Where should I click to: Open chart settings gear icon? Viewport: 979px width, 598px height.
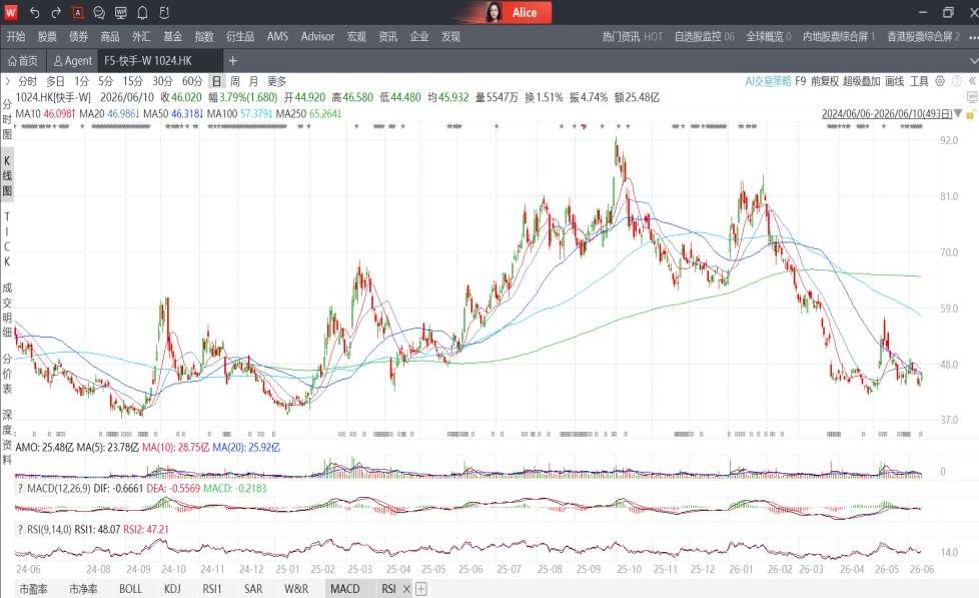pyautogui.click(x=940, y=81)
